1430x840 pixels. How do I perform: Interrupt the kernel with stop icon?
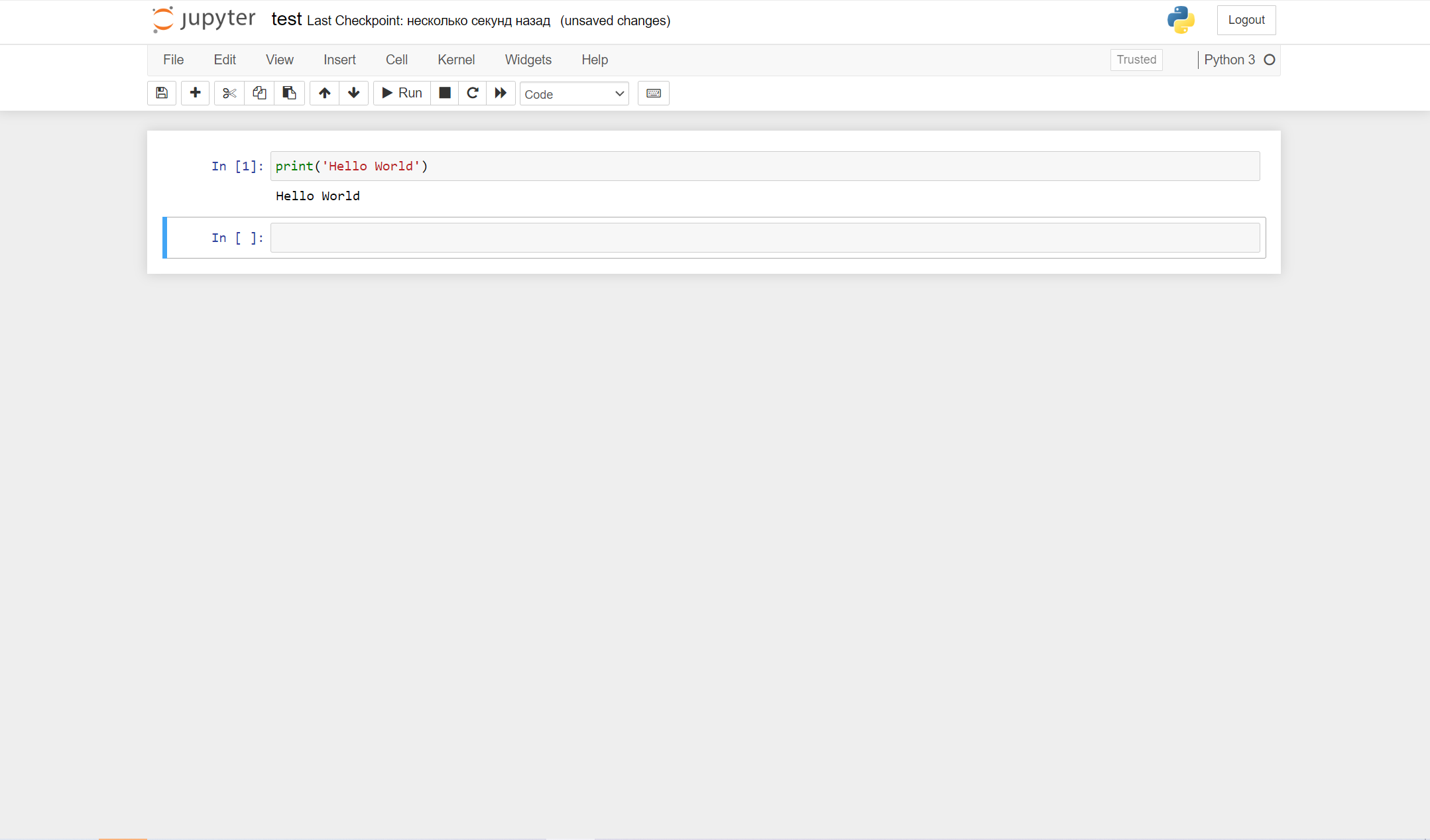445,93
